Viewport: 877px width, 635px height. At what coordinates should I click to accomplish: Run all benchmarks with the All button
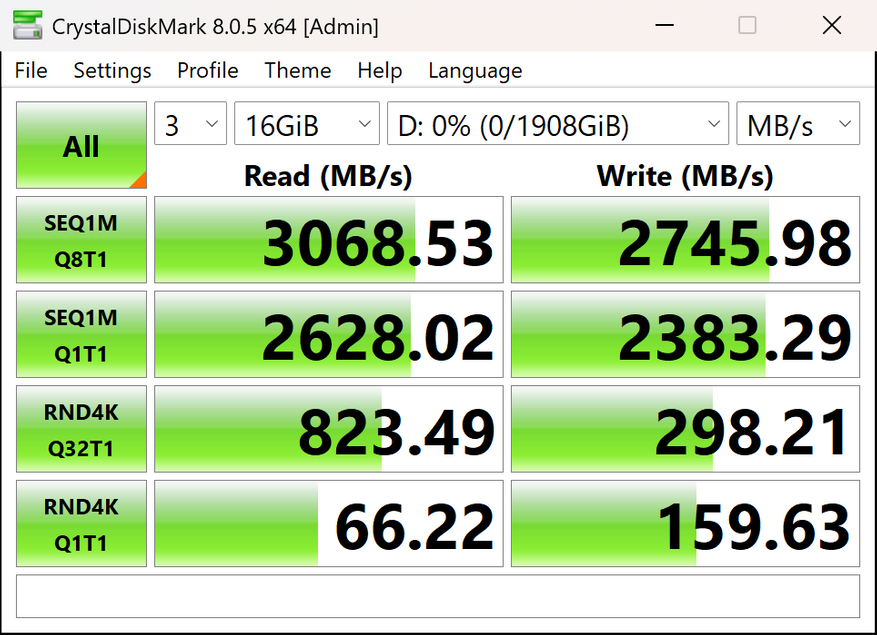click(82, 145)
